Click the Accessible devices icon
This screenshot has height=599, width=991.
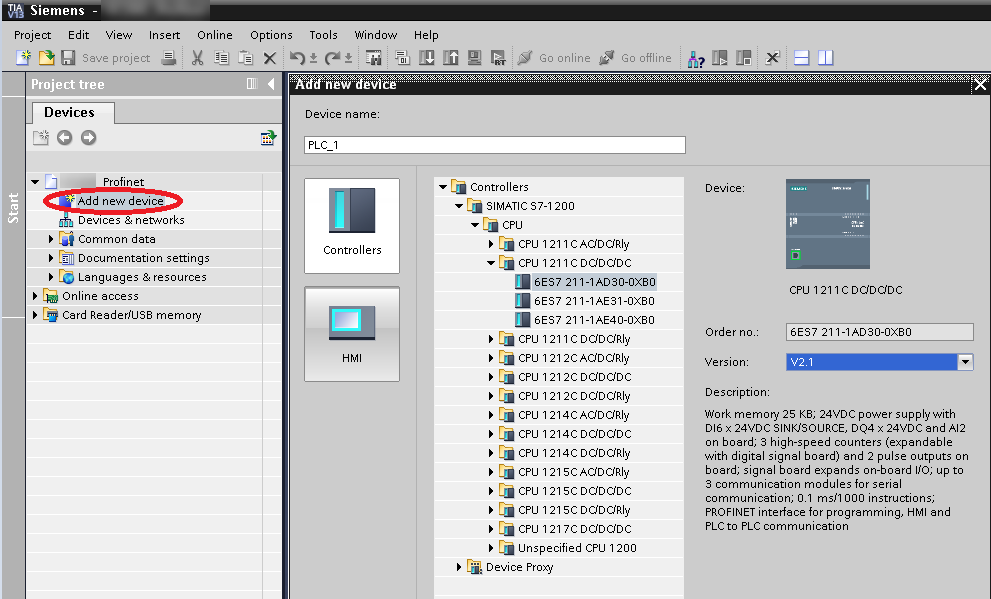click(x=696, y=58)
